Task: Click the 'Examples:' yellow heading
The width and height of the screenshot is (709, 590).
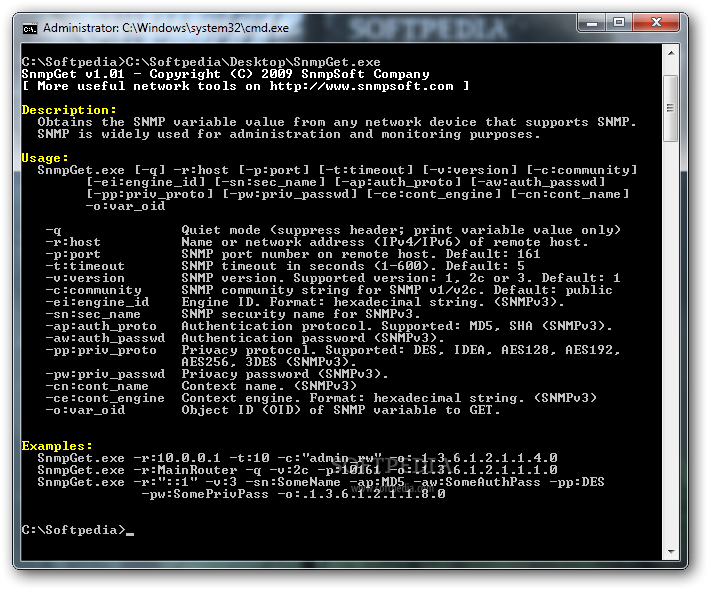Action: click(x=57, y=446)
